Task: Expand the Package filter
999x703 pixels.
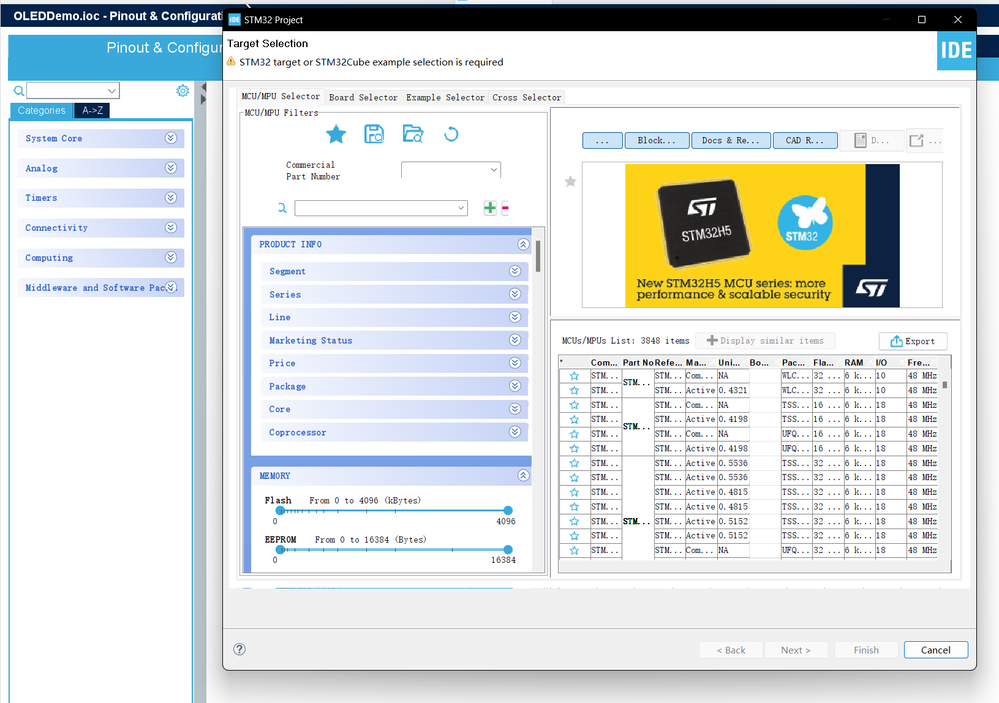Action: click(515, 386)
